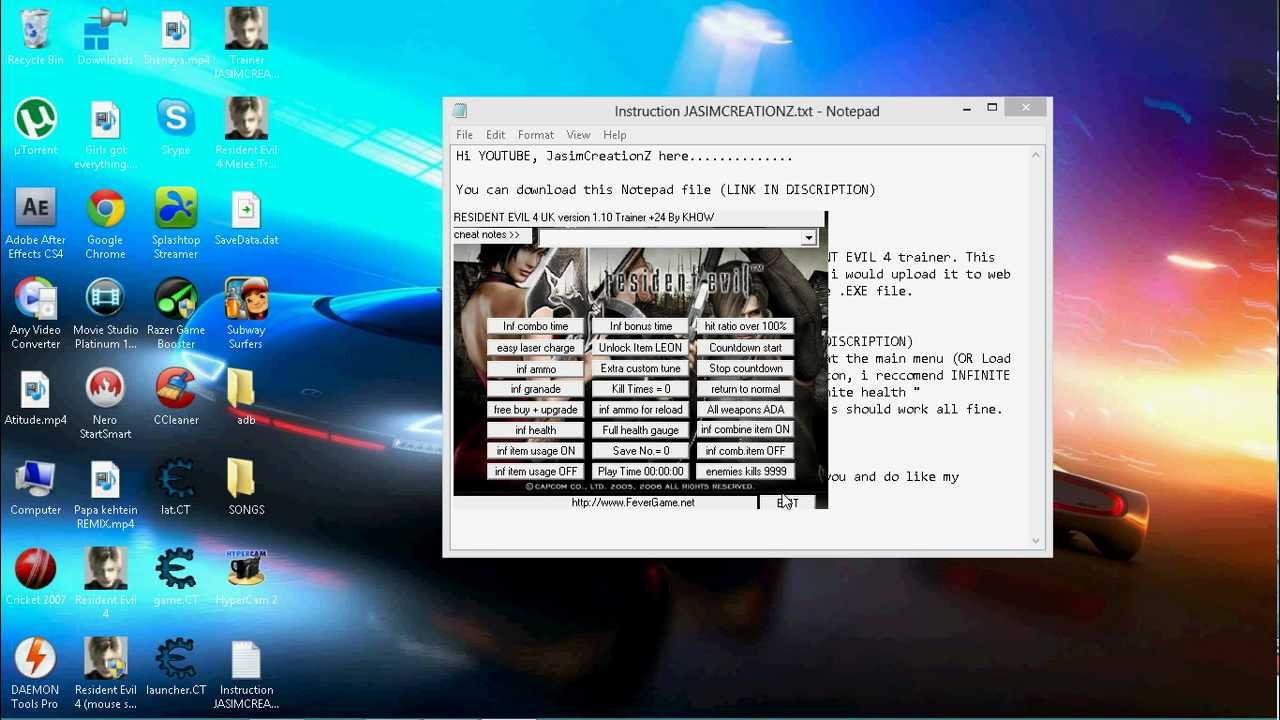Select the Shenaya.mp4 video file icon
Image resolution: width=1280 pixels, height=720 pixels.
175,37
